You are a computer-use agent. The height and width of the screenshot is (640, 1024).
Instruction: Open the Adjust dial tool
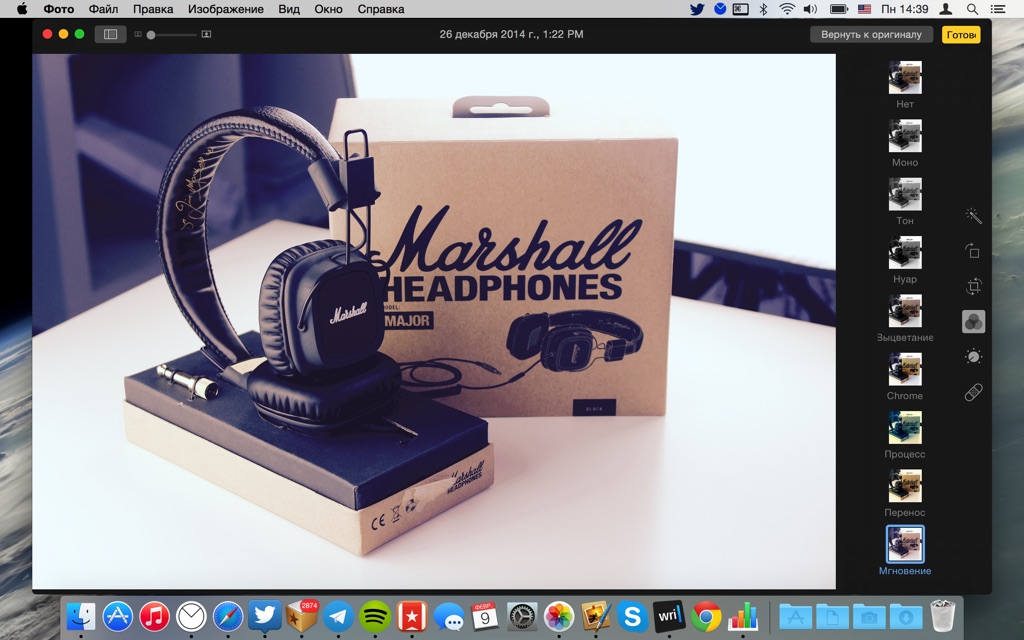(x=973, y=357)
